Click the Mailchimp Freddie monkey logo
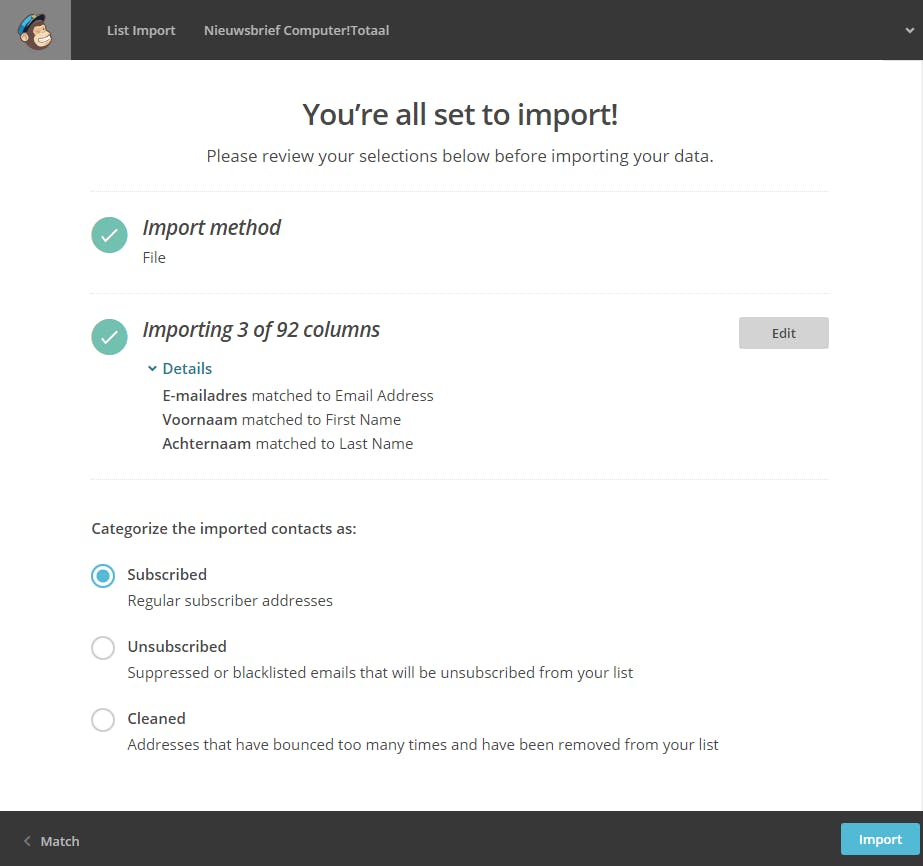This screenshot has height=866, width=923. pyautogui.click(x=35, y=30)
